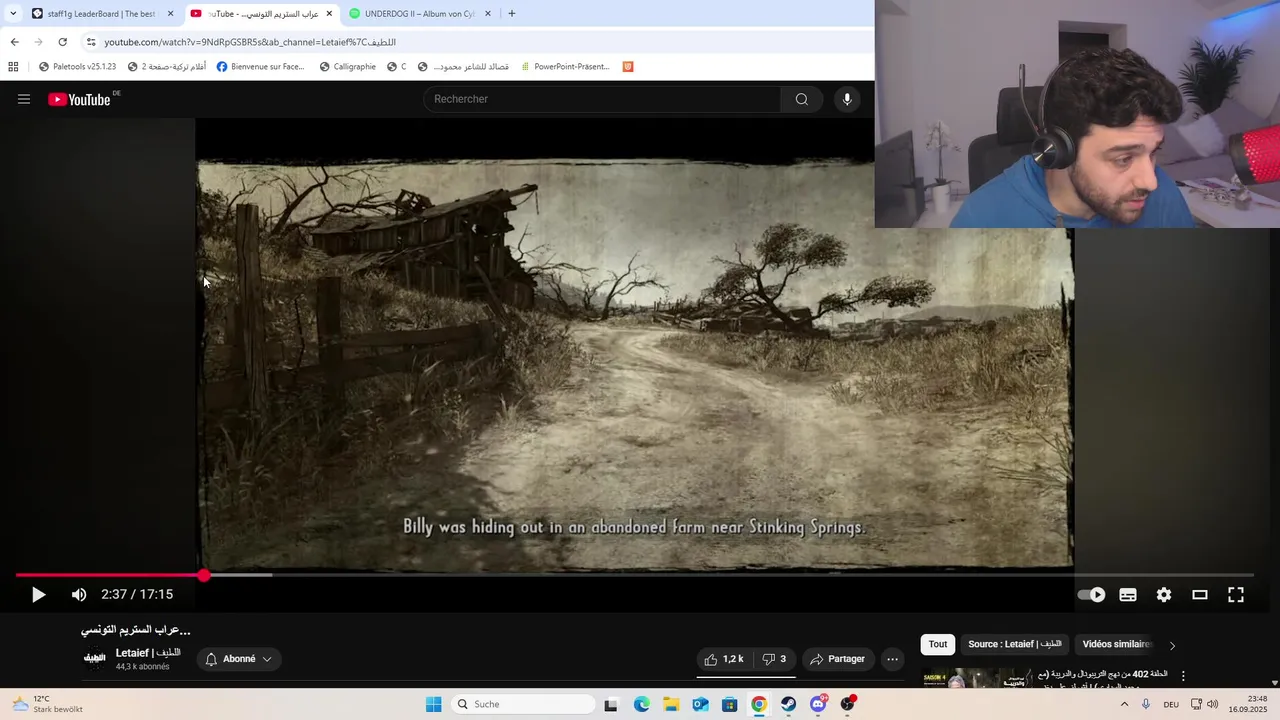
Task: Go back in the browser
Action: (14, 42)
